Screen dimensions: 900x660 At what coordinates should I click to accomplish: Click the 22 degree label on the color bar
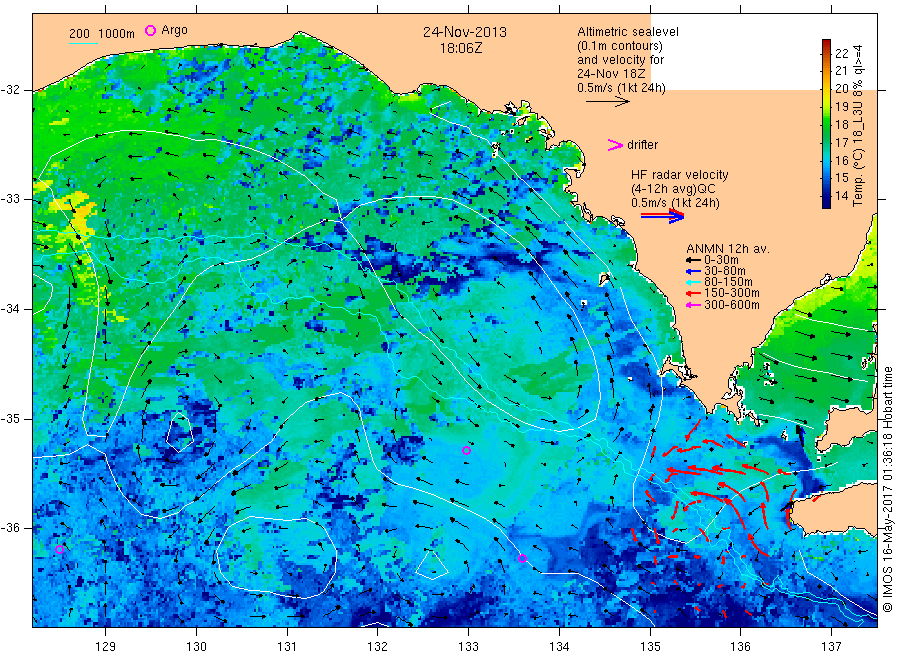click(x=841, y=53)
